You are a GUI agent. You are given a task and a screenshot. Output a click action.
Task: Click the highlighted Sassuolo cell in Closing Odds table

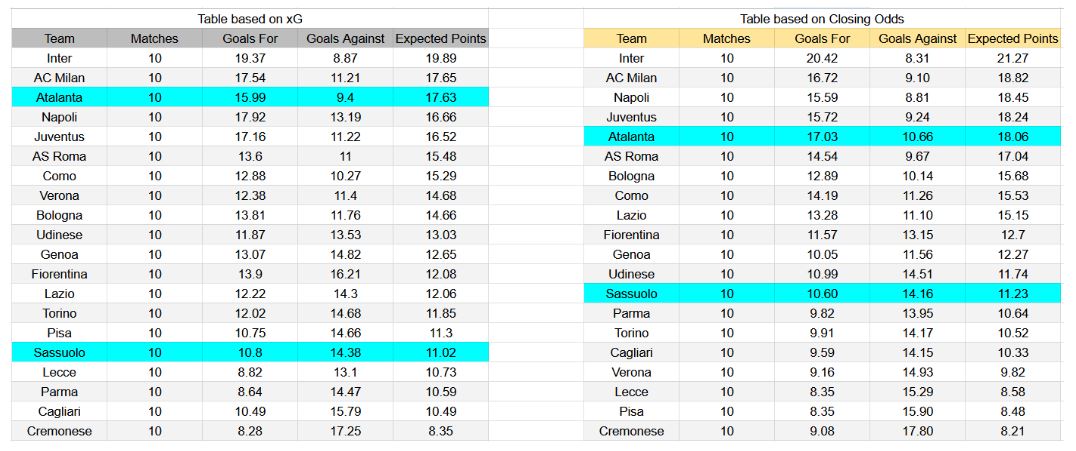tap(631, 293)
